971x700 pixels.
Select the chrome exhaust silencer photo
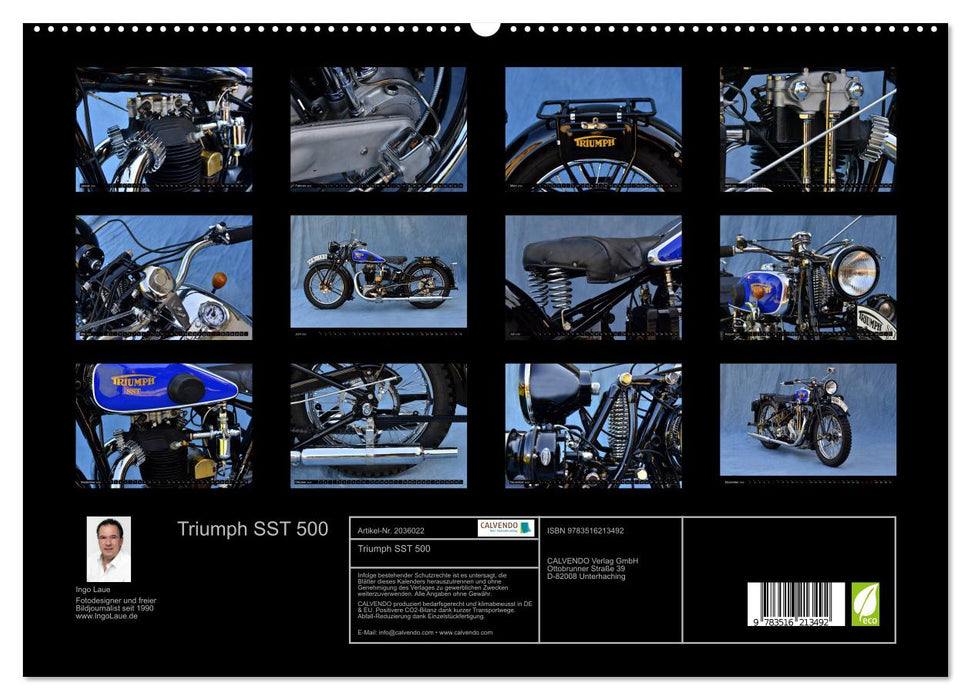tap(378, 425)
